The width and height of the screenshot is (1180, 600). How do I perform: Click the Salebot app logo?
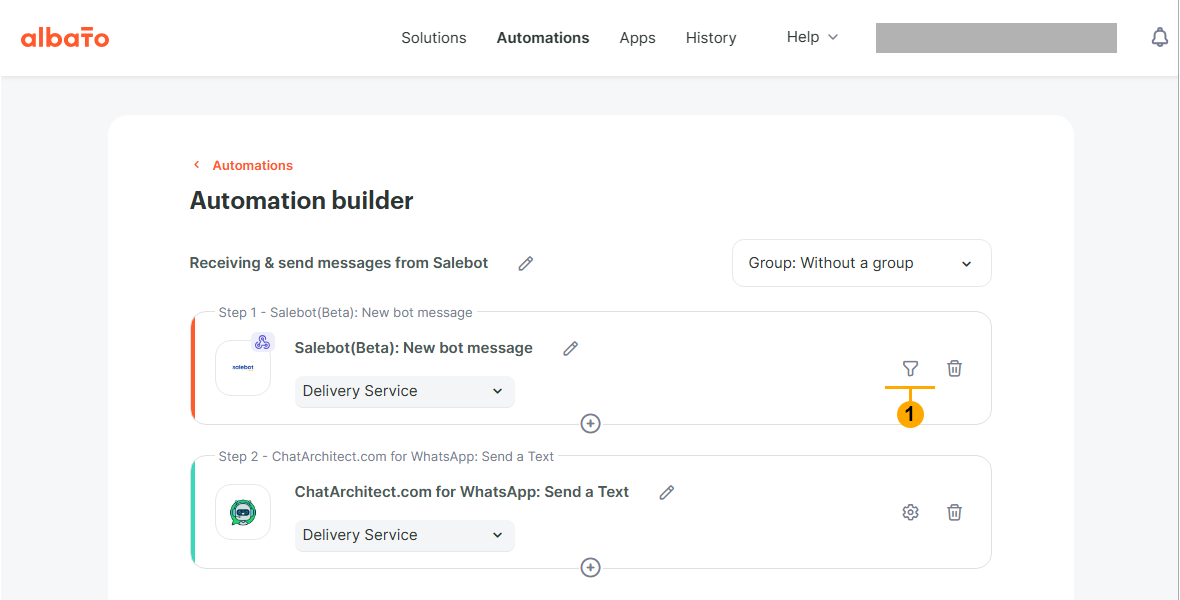pos(243,368)
